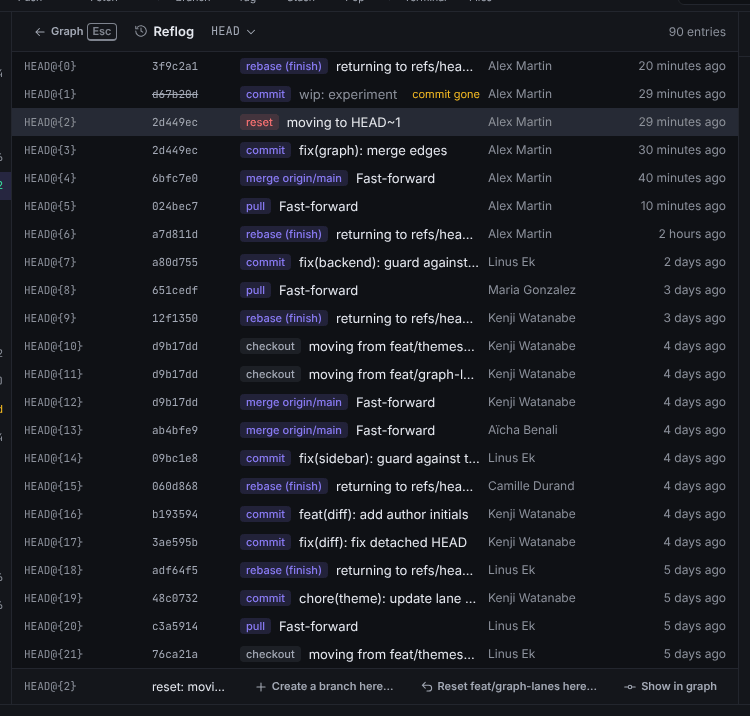This screenshot has height=716, width=750.
Task: Click hash 024bec7
Action: click(175, 206)
